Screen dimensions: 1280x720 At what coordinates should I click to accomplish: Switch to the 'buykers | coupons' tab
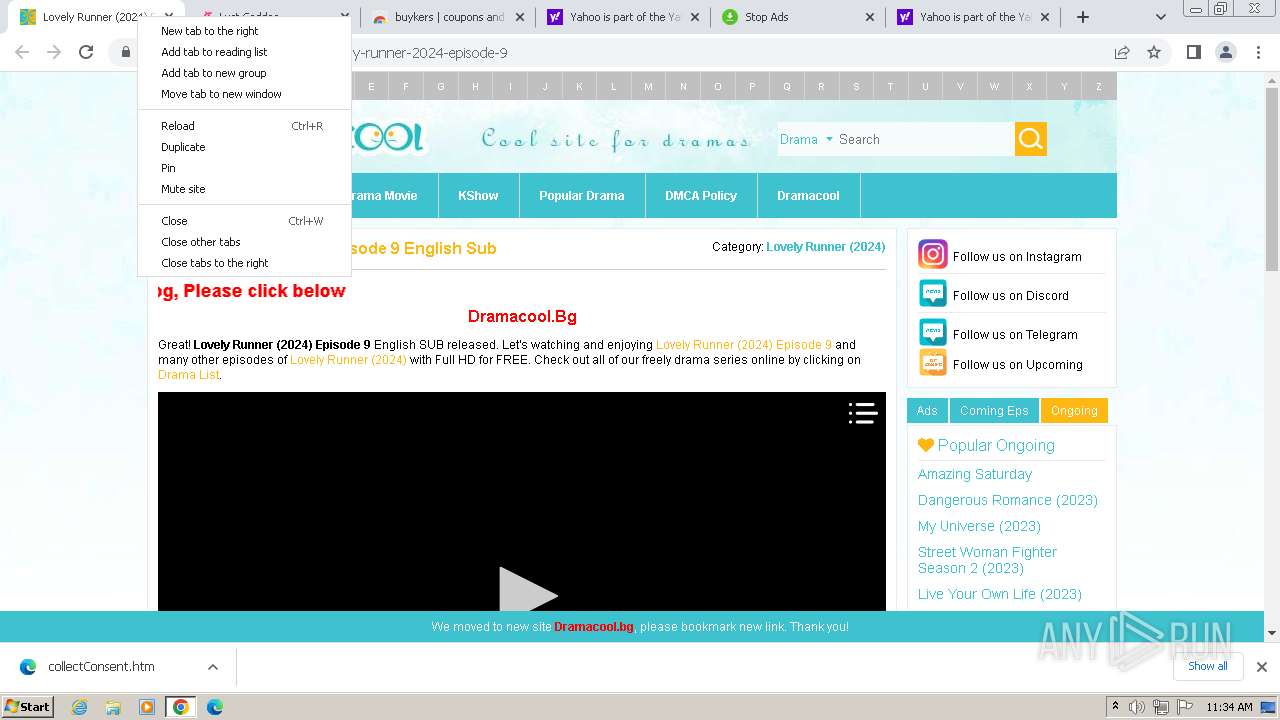tap(447, 17)
